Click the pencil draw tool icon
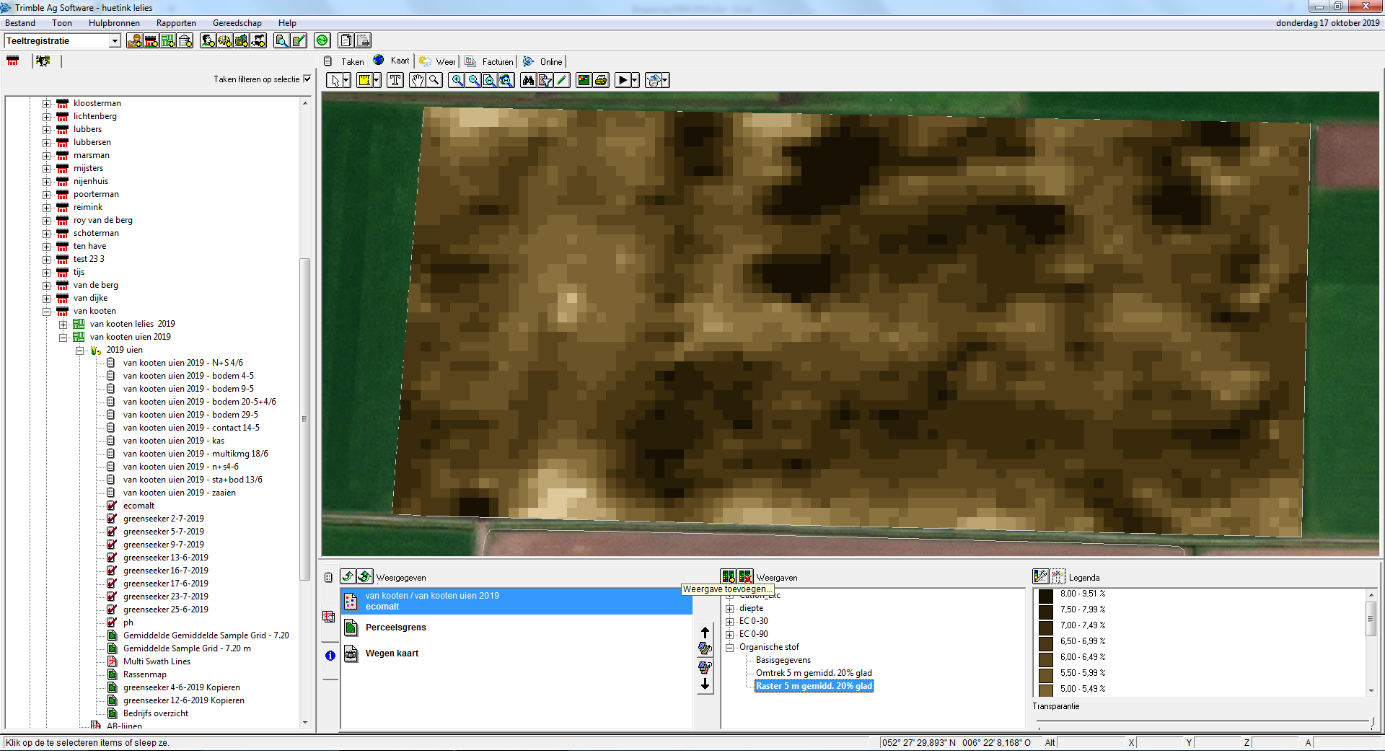This screenshot has height=751, width=1385. [562, 80]
